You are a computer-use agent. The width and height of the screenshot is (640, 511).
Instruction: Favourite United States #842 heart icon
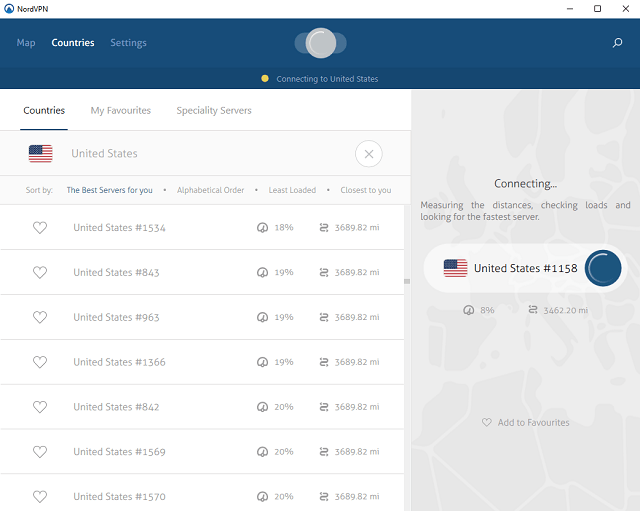[40, 407]
